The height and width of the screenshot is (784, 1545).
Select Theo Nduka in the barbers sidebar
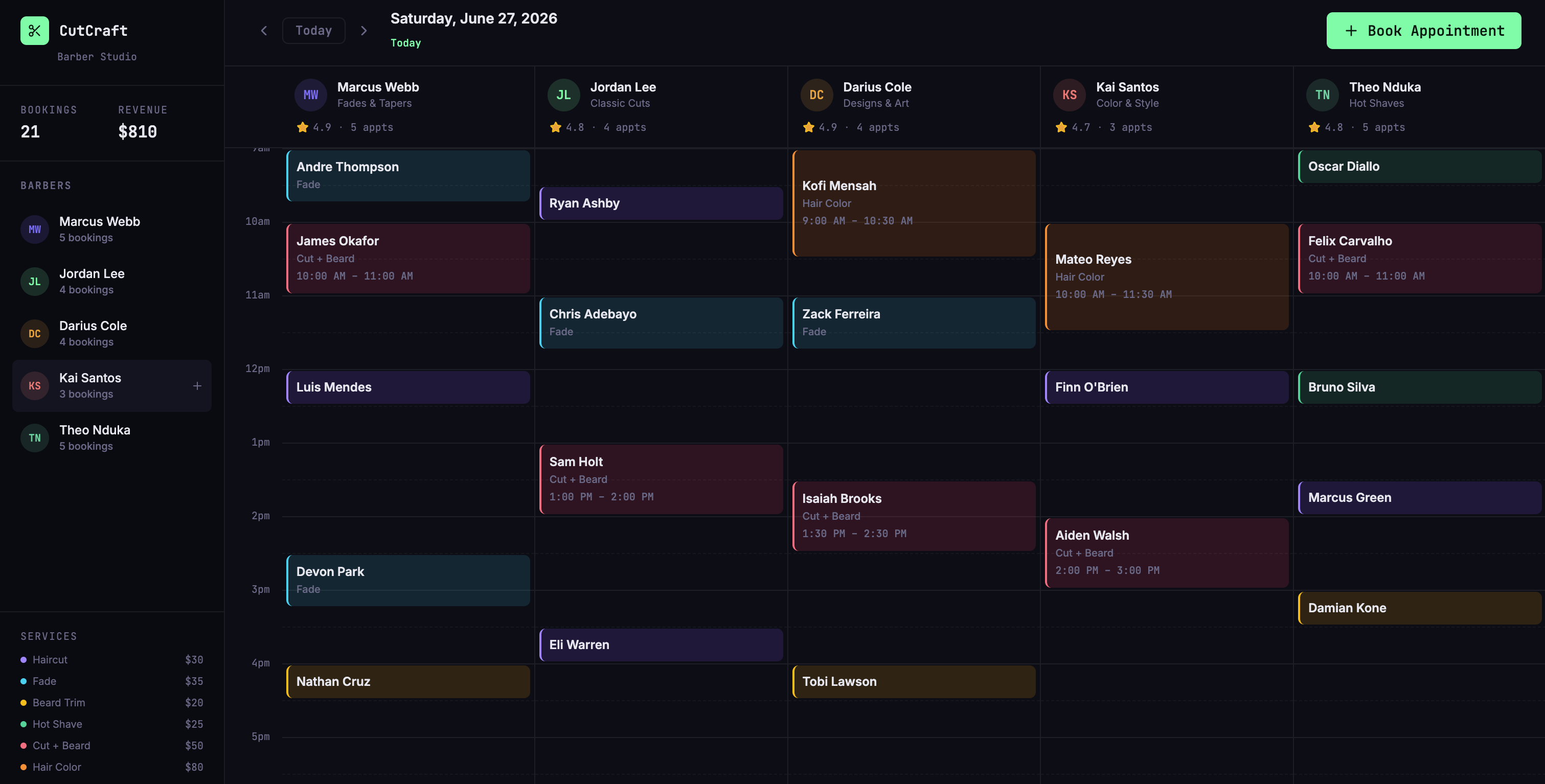tap(112, 438)
